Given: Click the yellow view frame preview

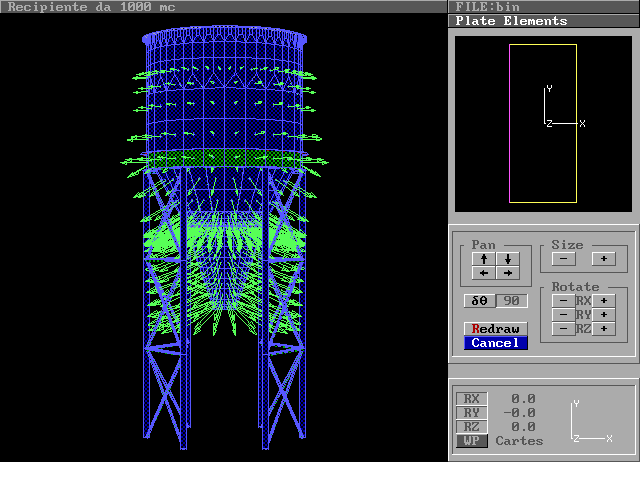Looking at the screenshot, I should [x=543, y=123].
